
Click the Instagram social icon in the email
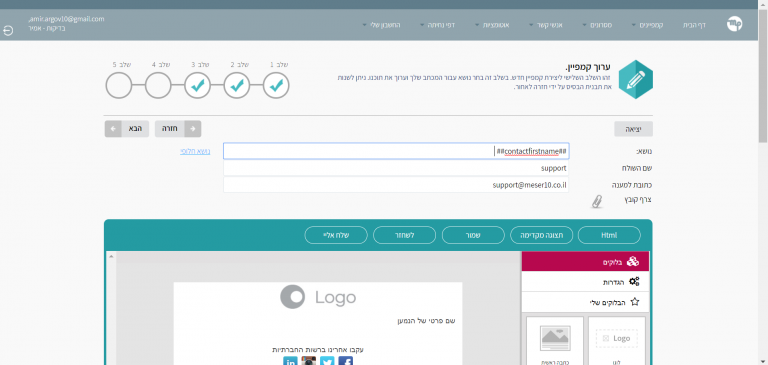tap(309, 362)
